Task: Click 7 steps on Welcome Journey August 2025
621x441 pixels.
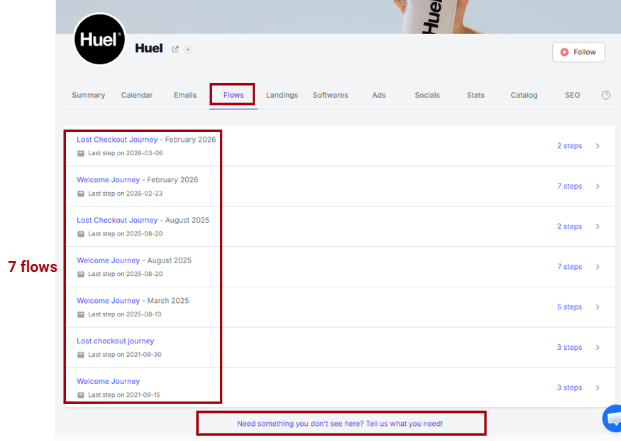Action: [570, 267]
